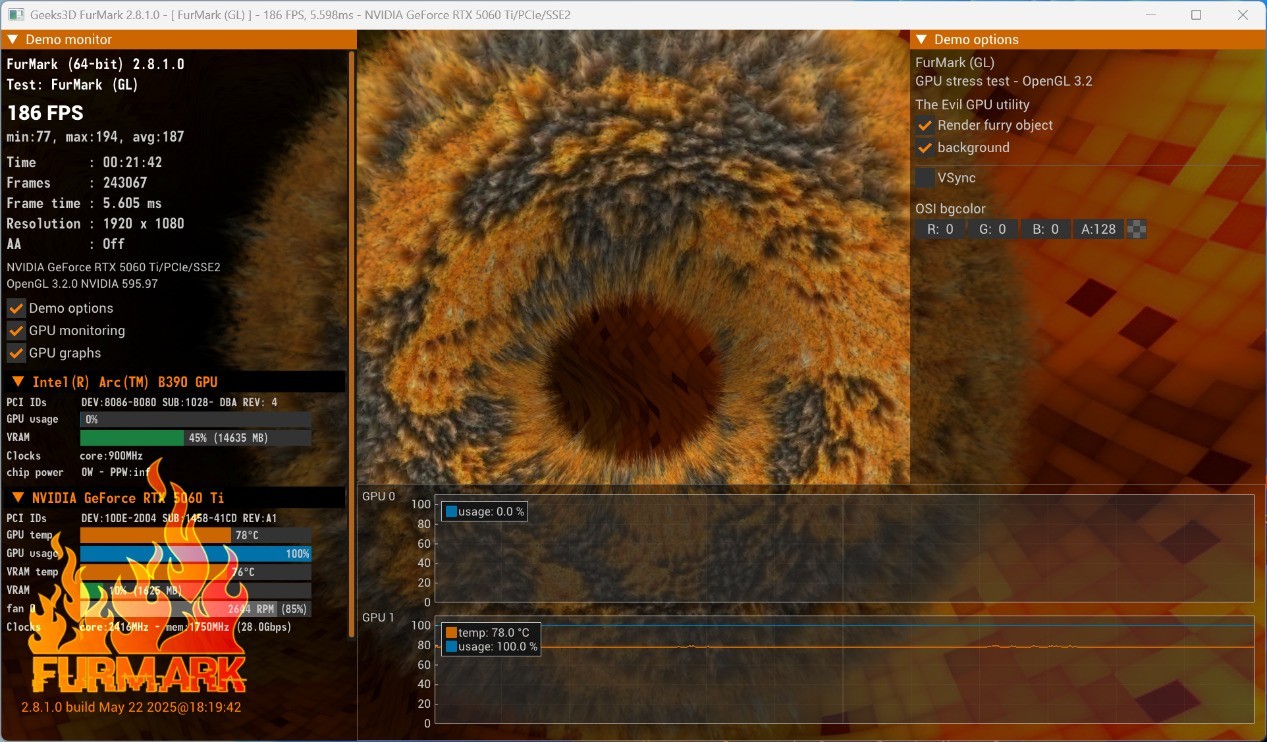1267x742 pixels.
Task: Collapse the NVIDIA GeForce RTX 5060 Ti section
Action: click(x=18, y=498)
